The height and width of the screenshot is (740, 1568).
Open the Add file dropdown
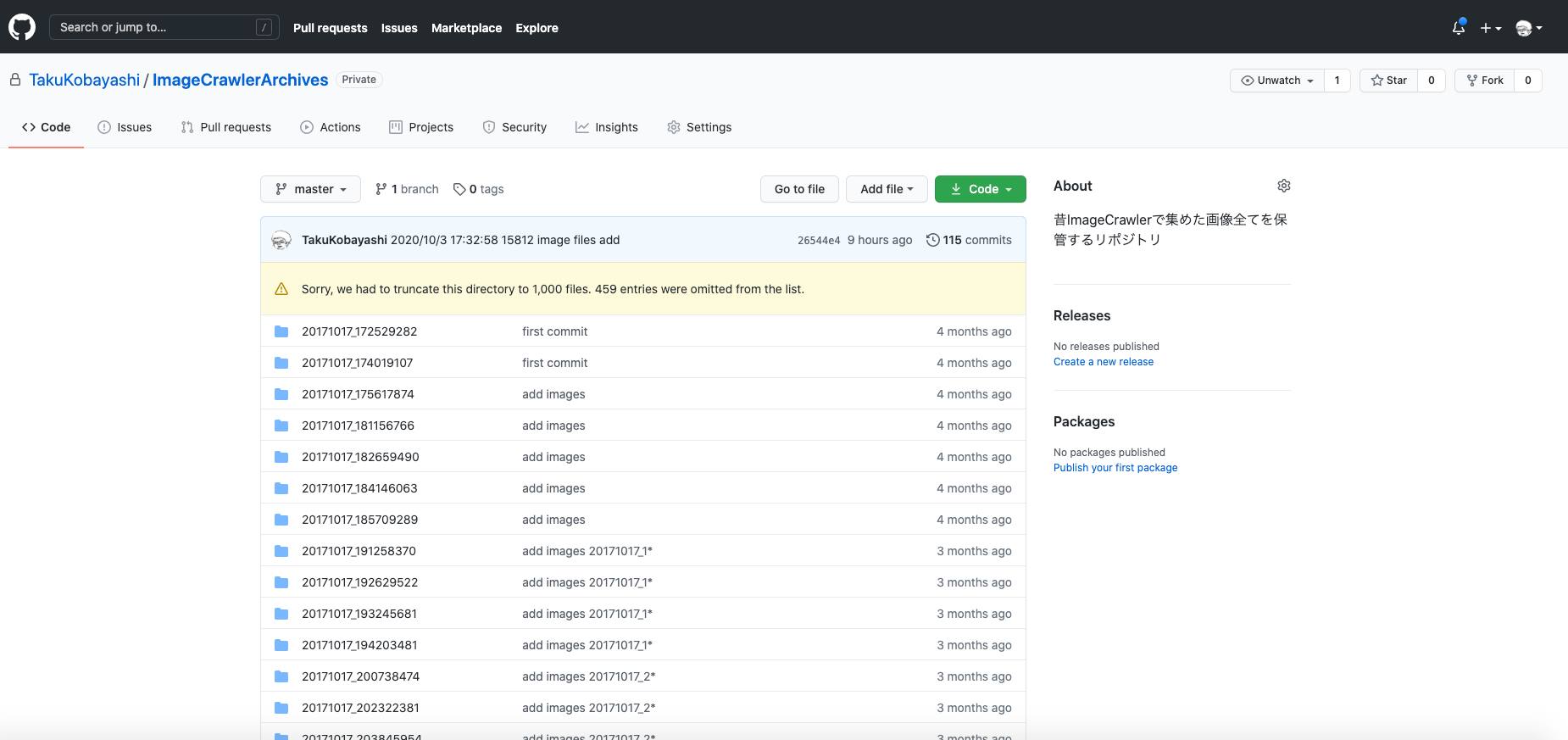[887, 189]
